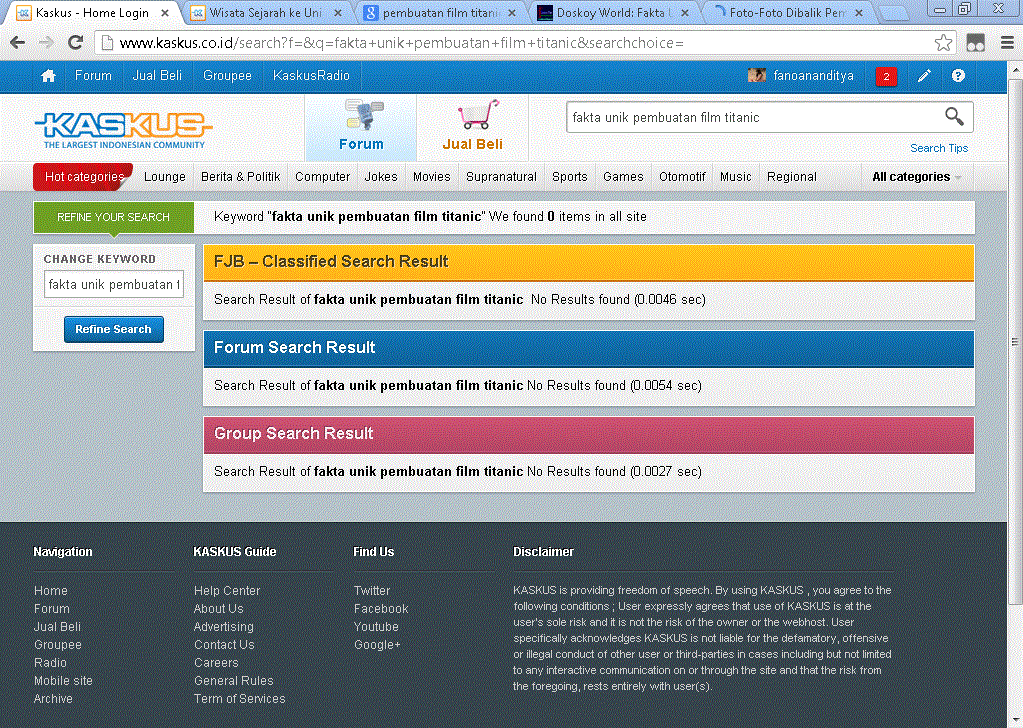Close the Kaskus - Home Login tab
Image resolution: width=1023 pixels, height=728 pixels.
pos(165,13)
